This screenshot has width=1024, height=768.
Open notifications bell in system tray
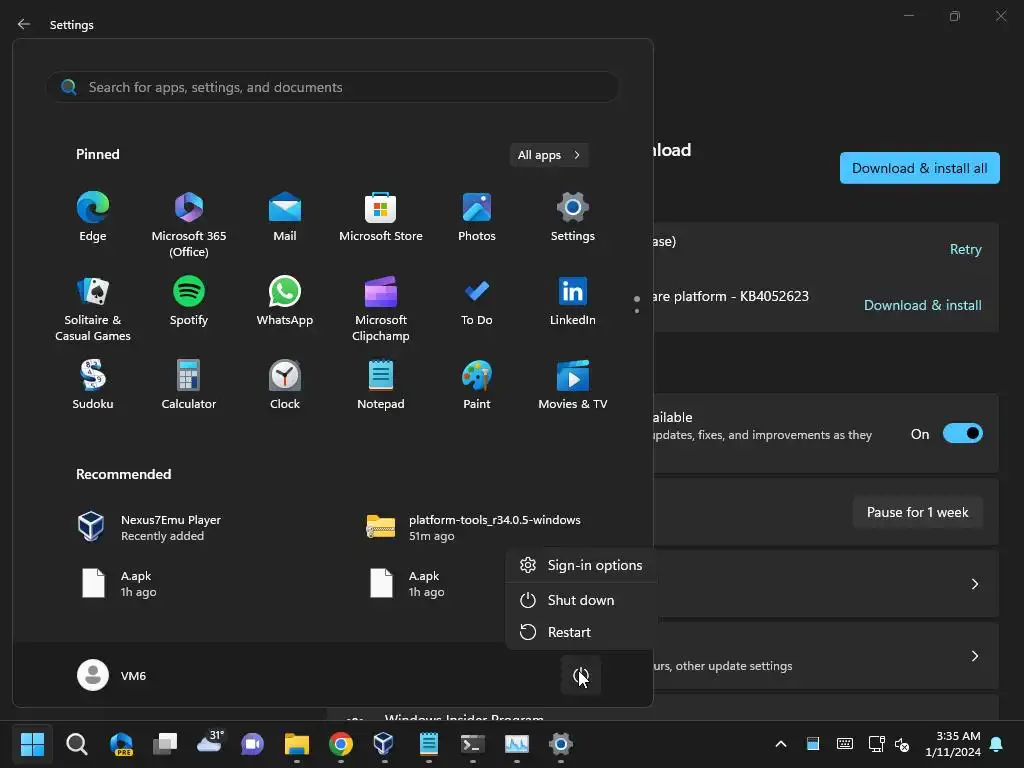996,744
